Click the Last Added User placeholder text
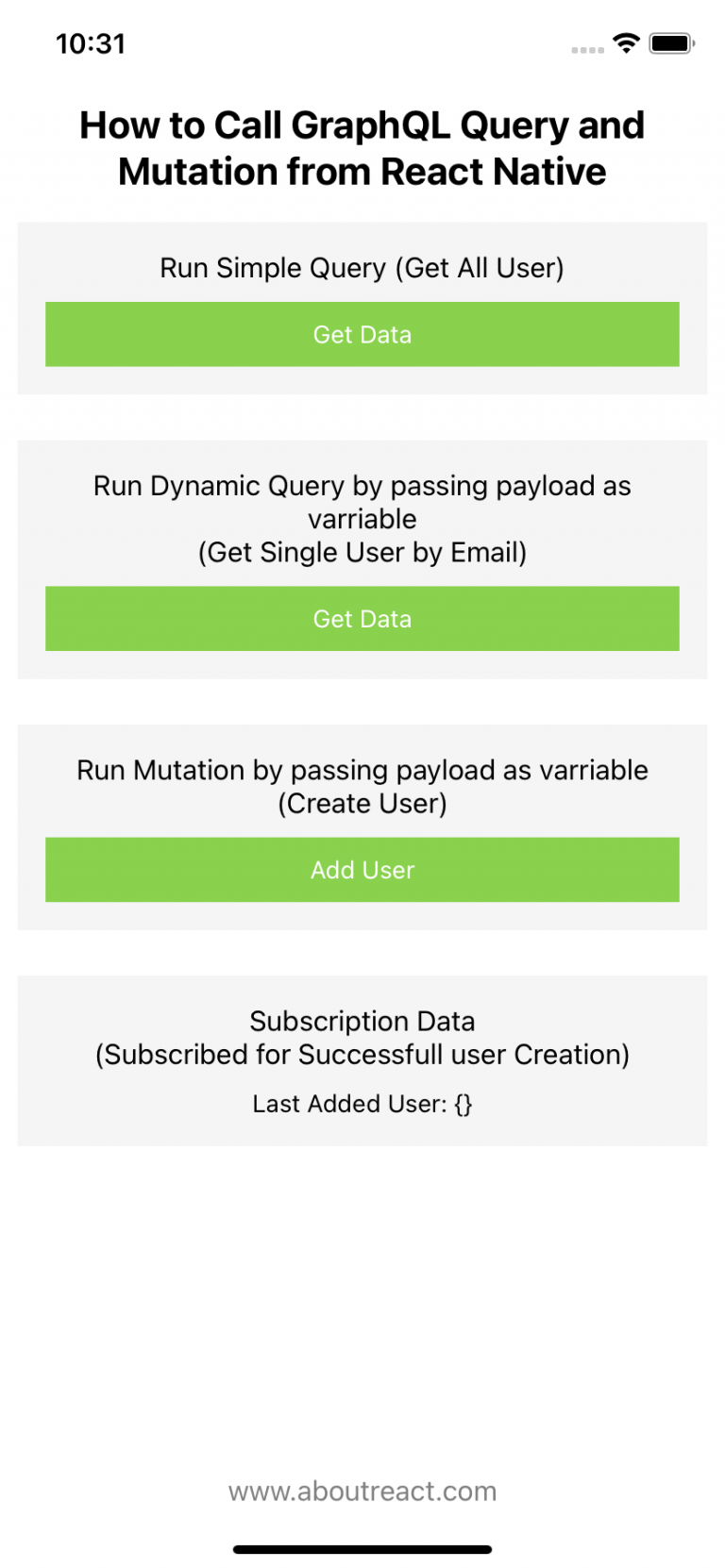 [362, 1104]
